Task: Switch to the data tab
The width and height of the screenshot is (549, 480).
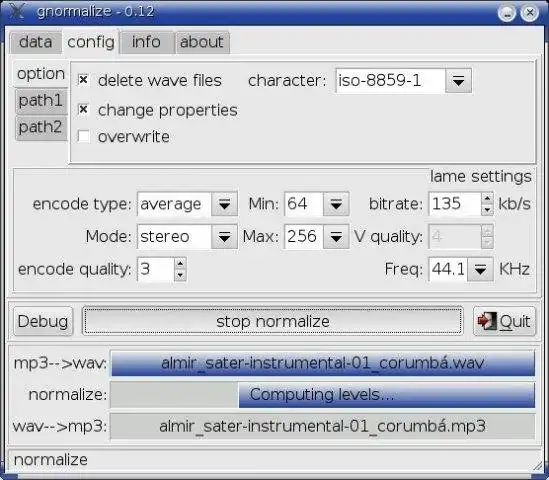Action: pos(35,42)
